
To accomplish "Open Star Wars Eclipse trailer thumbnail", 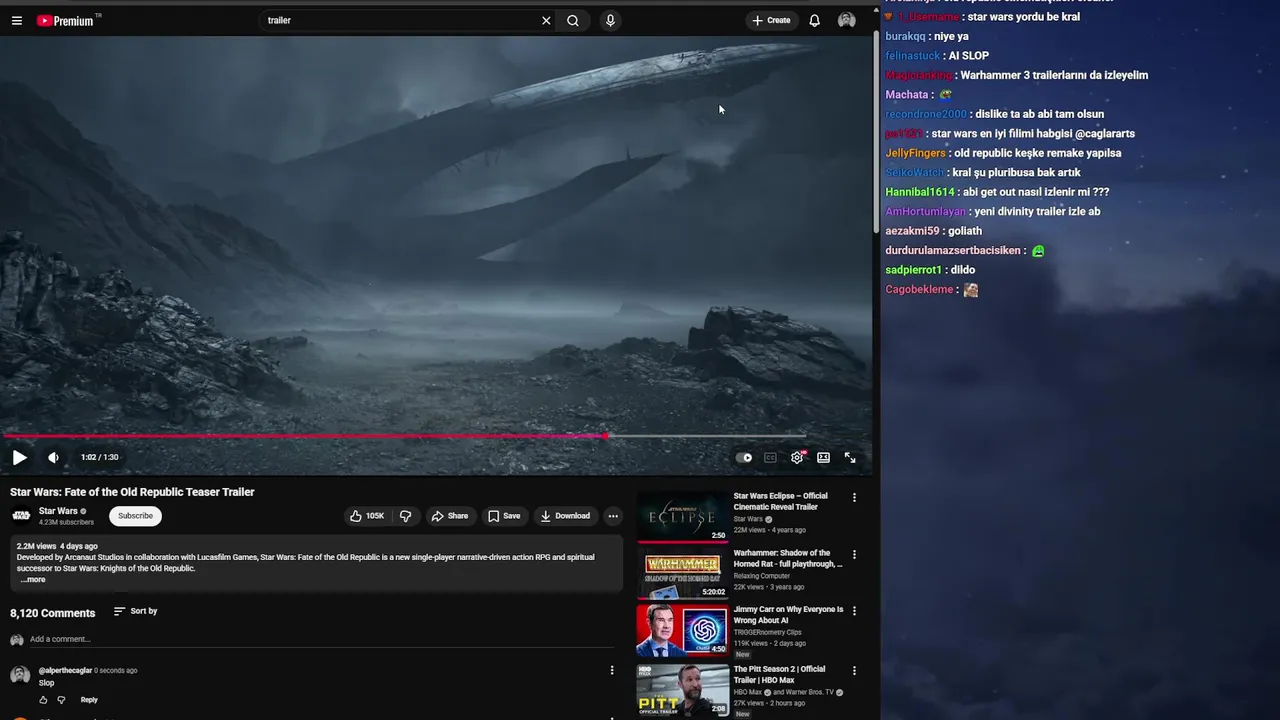I will [683, 516].
